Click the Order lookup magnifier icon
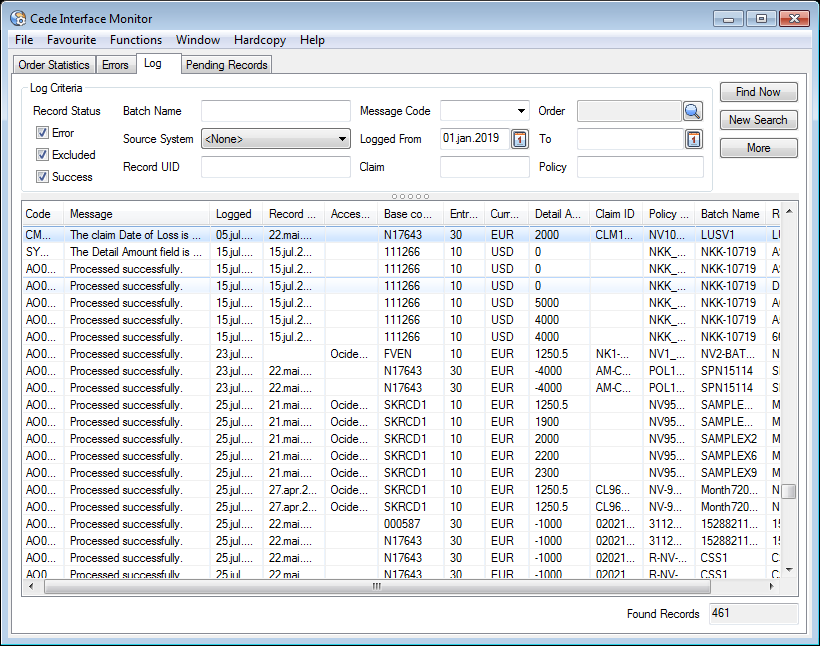This screenshot has height=646, width=820. pos(693,111)
